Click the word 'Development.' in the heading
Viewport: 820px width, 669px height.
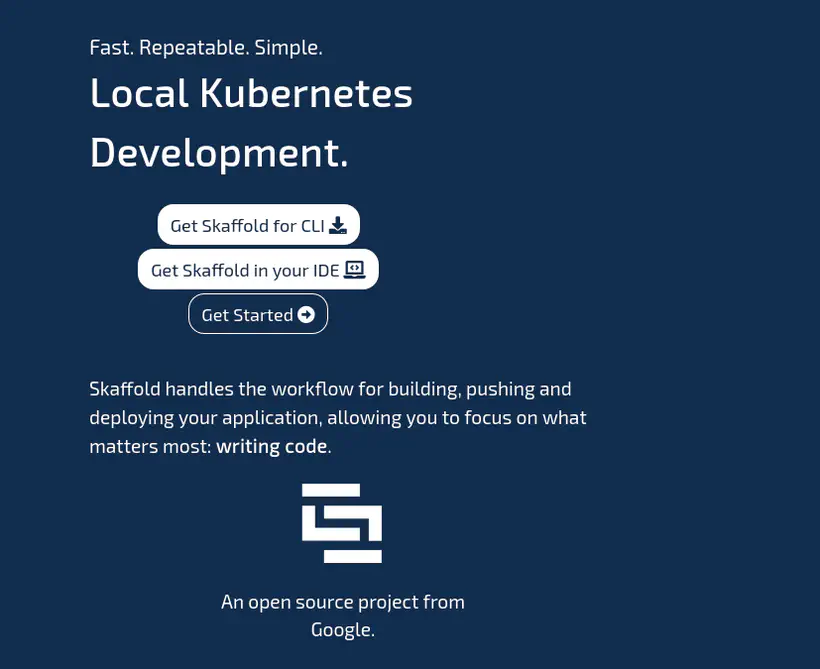tap(219, 153)
